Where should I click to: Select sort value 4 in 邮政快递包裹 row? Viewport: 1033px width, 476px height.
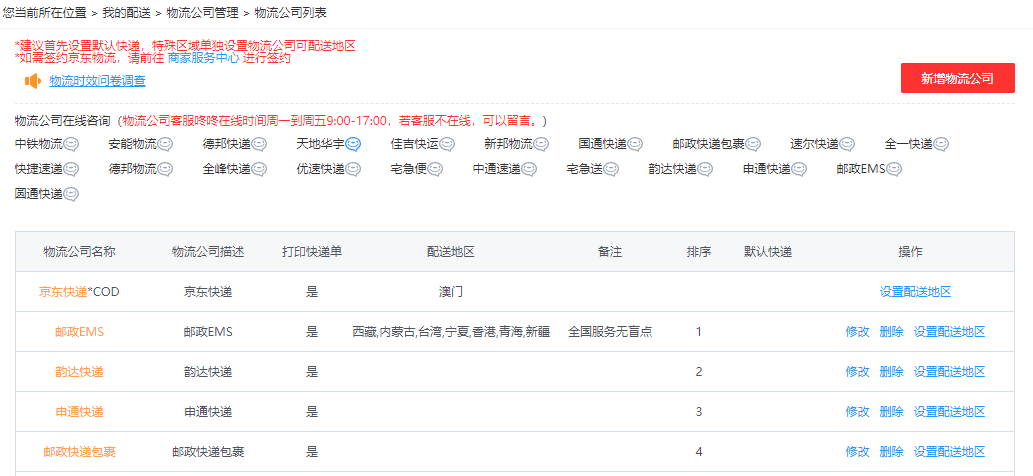(698, 452)
